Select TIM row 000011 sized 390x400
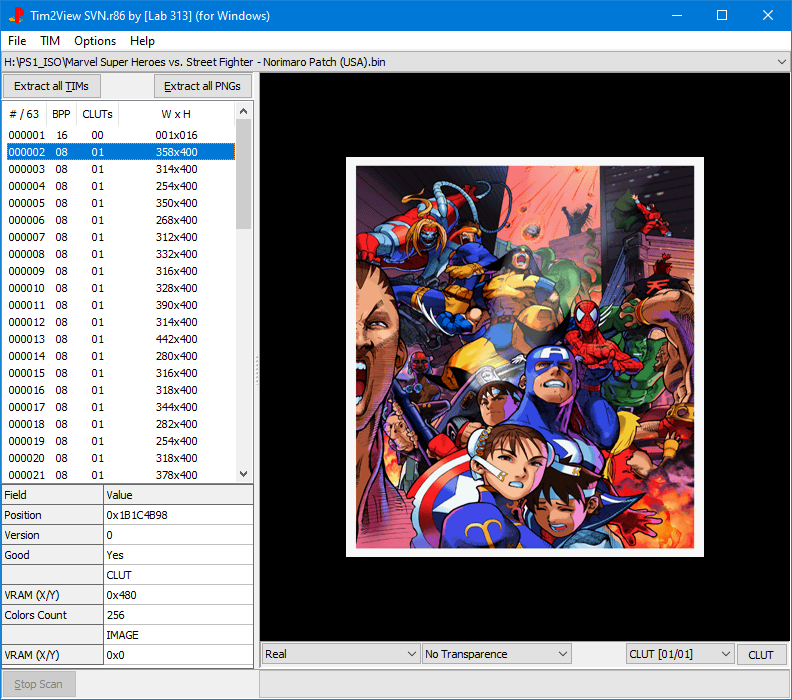The image size is (792, 700). (121, 305)
